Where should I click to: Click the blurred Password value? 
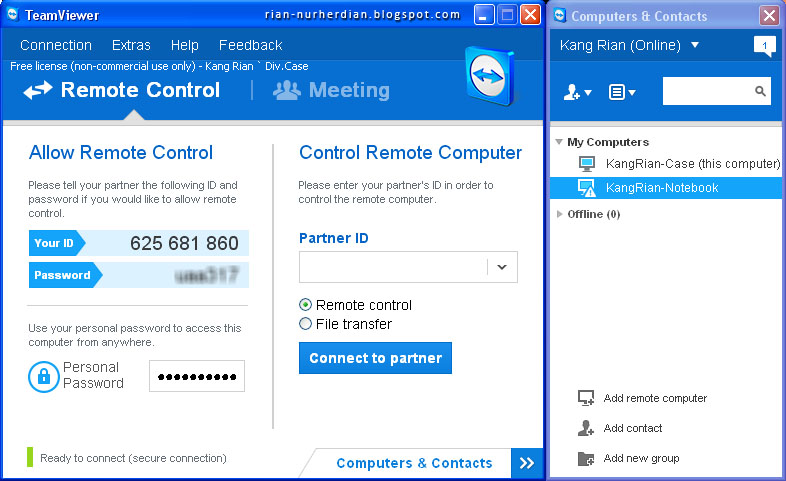click(x=207, y=275)
